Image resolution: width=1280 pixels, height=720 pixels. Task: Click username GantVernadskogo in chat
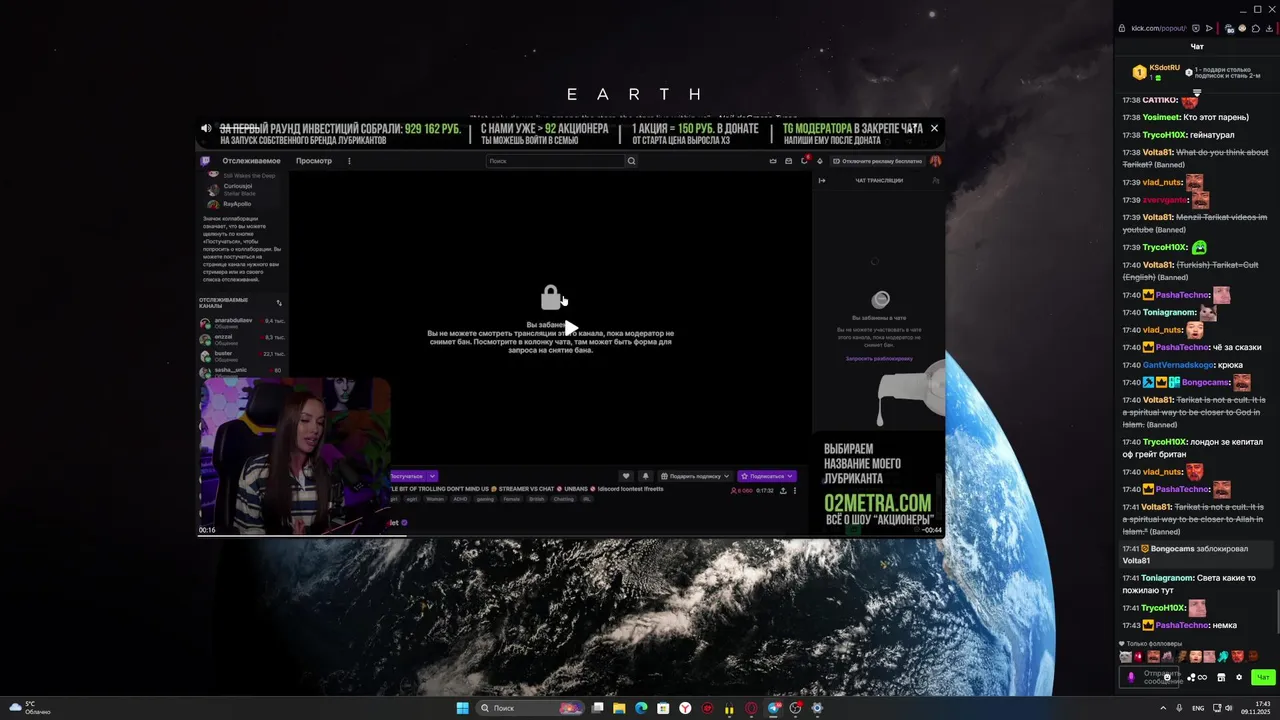1179,365
